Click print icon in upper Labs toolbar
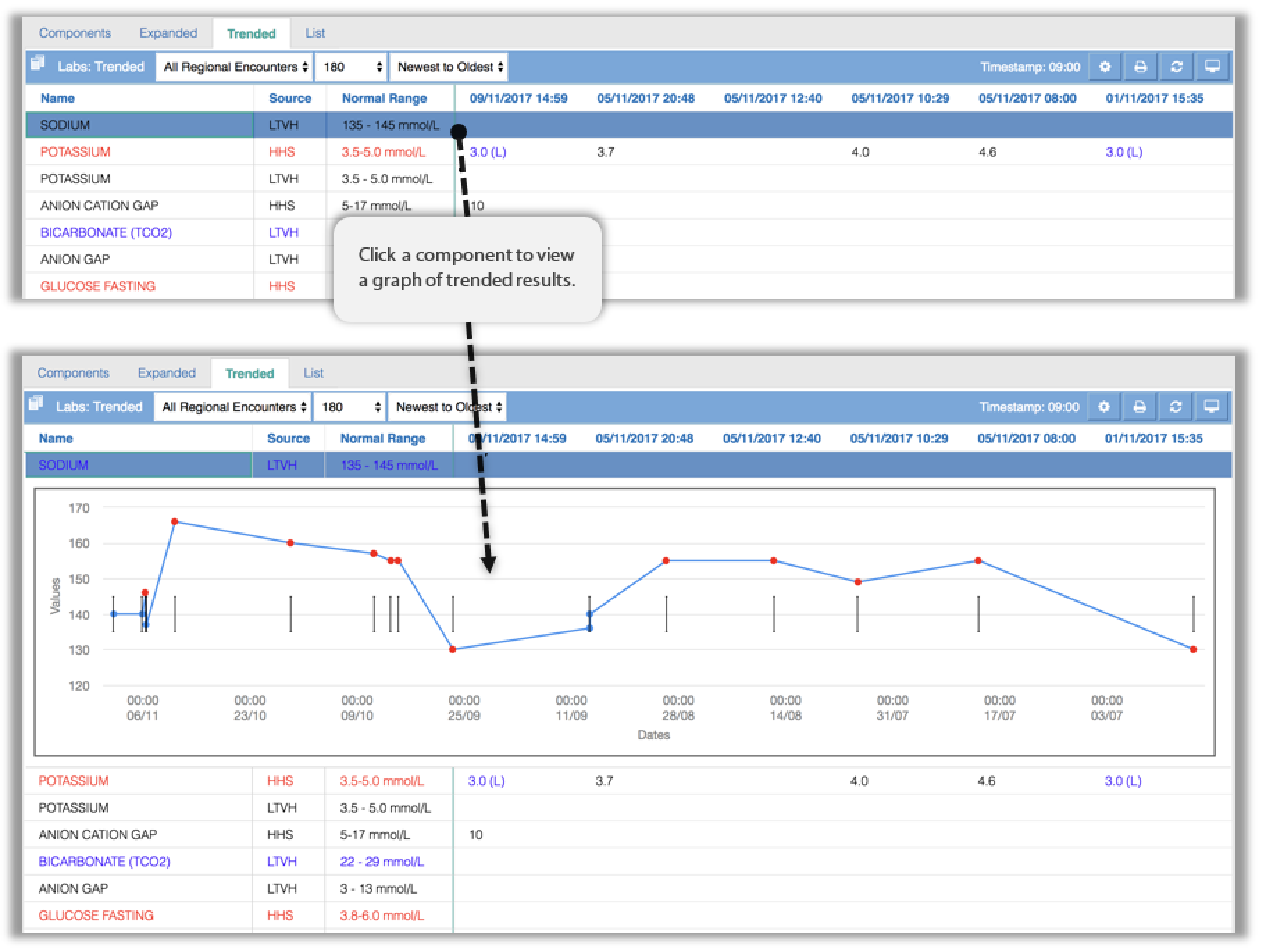1266x952 pixels. 1140,67
